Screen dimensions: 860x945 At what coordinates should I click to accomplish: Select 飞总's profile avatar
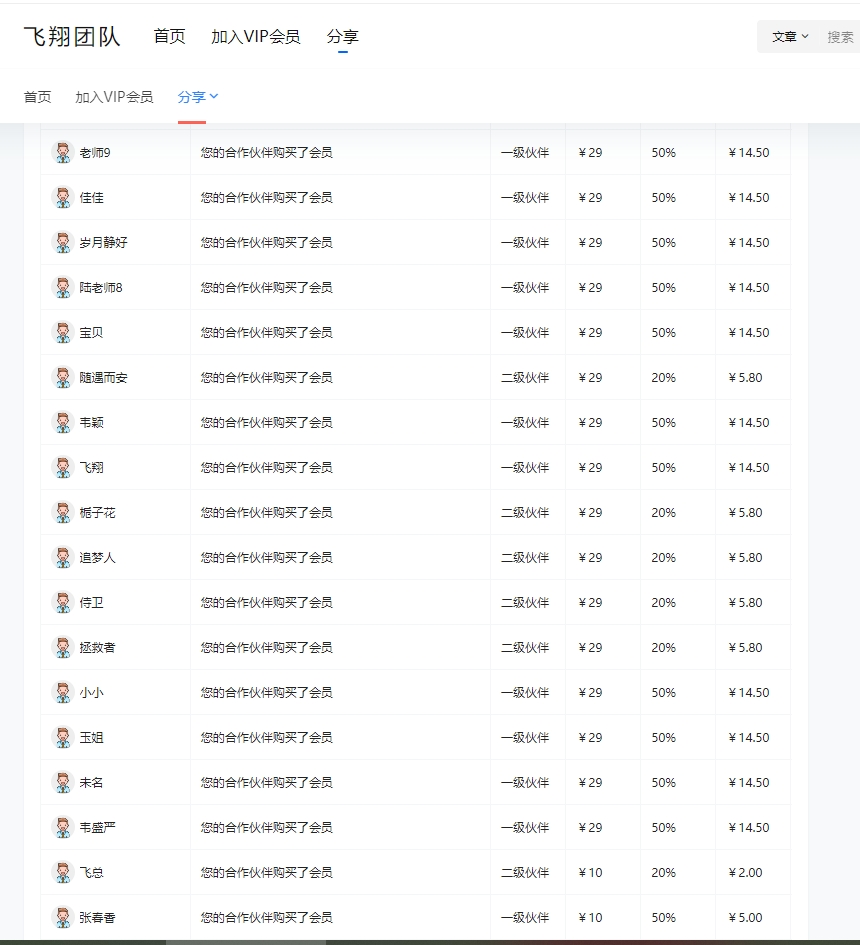(x=61, y=872)
